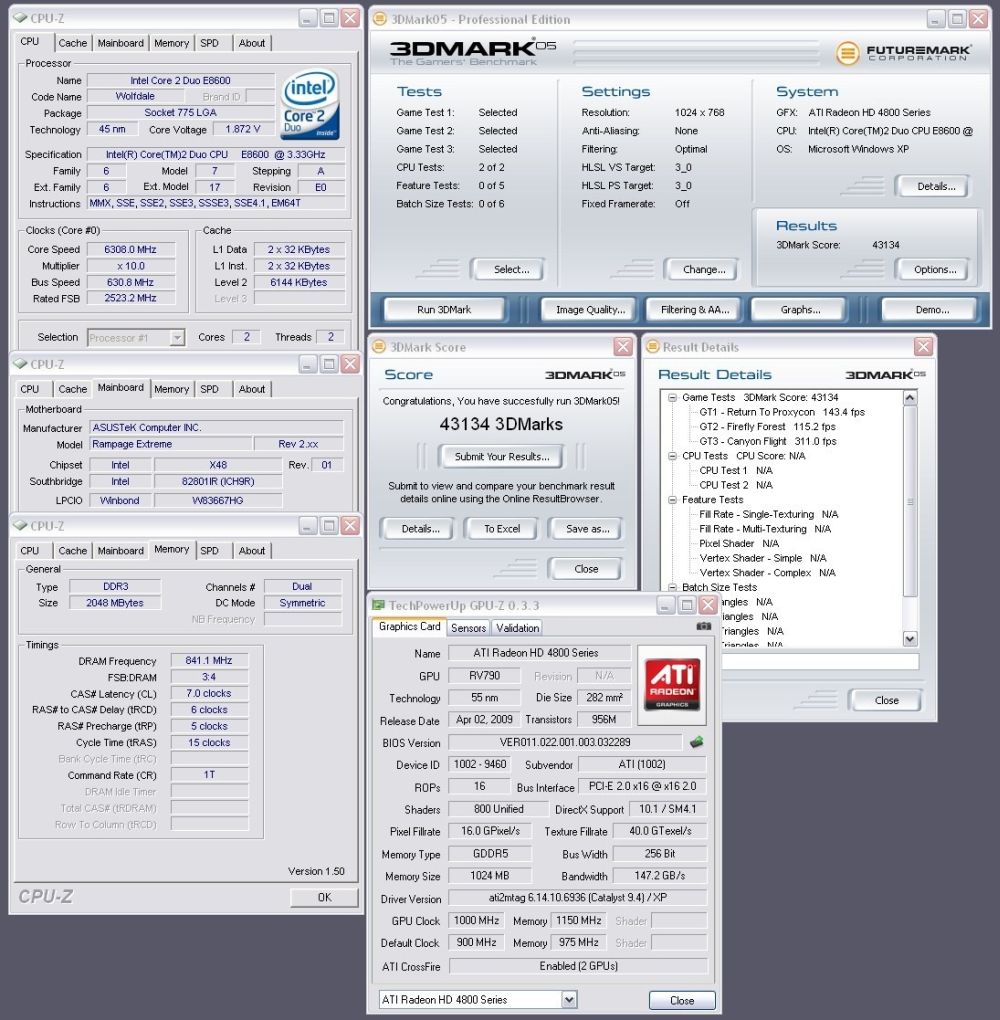
Task: Collapse the Batch Size Tests tree node
Action: tap(672, 587)
